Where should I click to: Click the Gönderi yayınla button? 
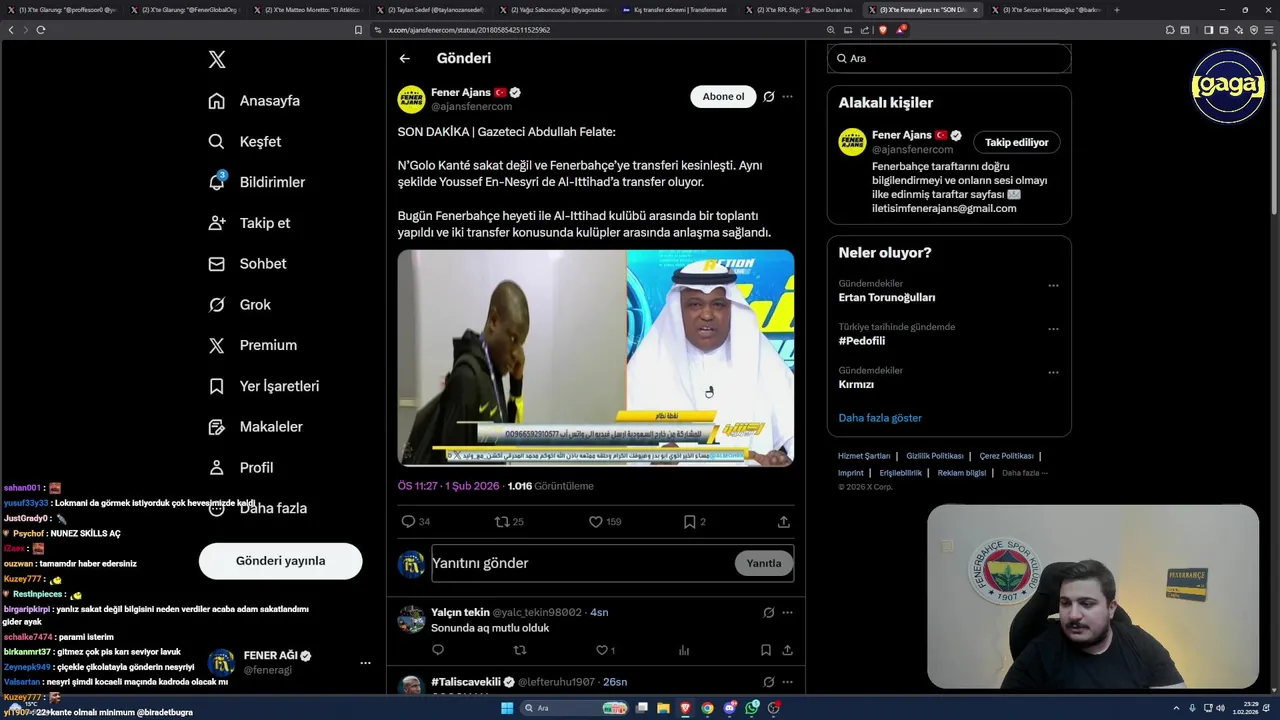280,561
